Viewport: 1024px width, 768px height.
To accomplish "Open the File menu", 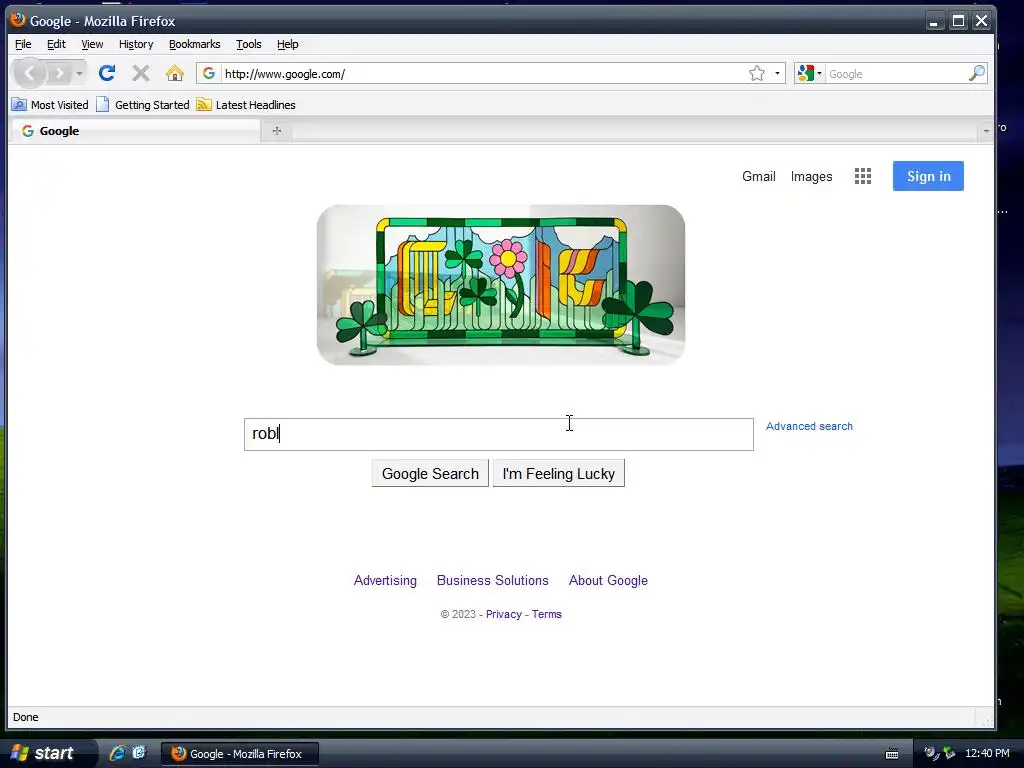I will (x=23, y=44).
